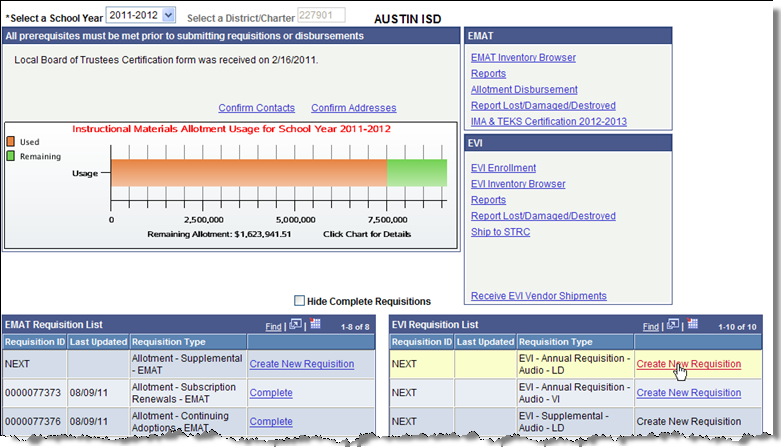Download EVI Requisition List grid to spreadsheet
The height and width of the screenshot is (447, 781).
[693, 324]
